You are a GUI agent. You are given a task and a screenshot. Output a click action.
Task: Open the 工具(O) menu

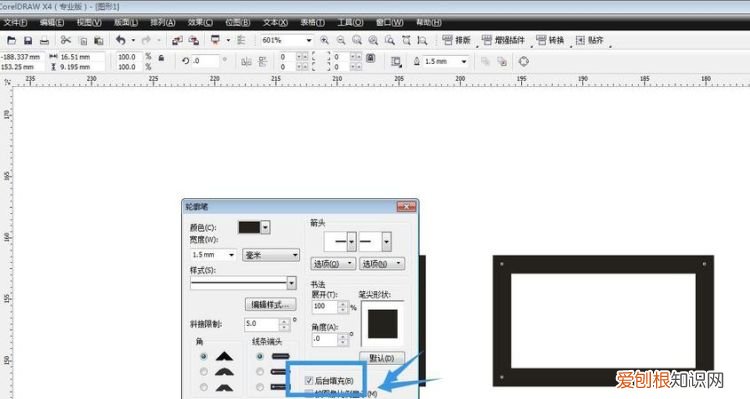coord(350,22)
